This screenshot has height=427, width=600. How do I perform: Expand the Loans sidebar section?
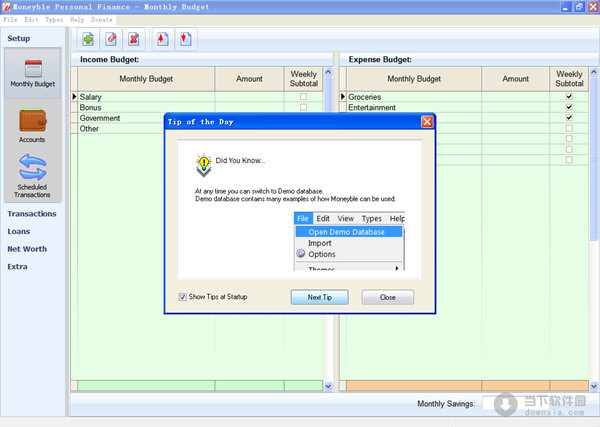click(x=19, y=231)
